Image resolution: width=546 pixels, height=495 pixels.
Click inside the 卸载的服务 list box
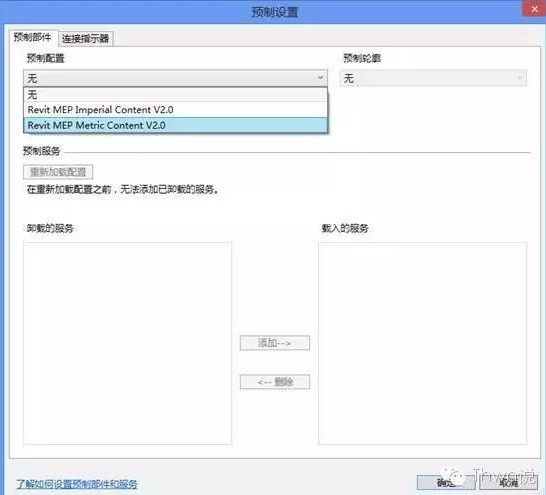[x=127, y=343]
